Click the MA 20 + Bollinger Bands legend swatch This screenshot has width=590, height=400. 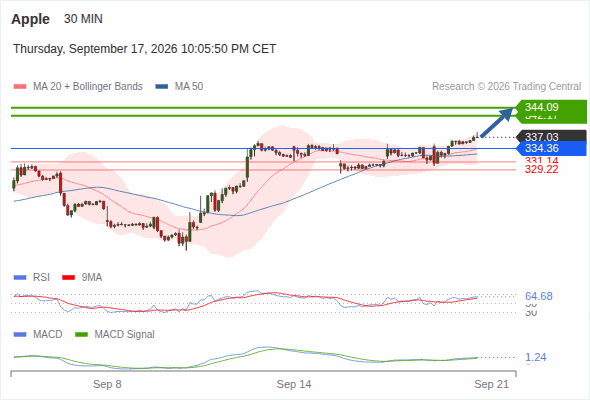tap(20, 87)
